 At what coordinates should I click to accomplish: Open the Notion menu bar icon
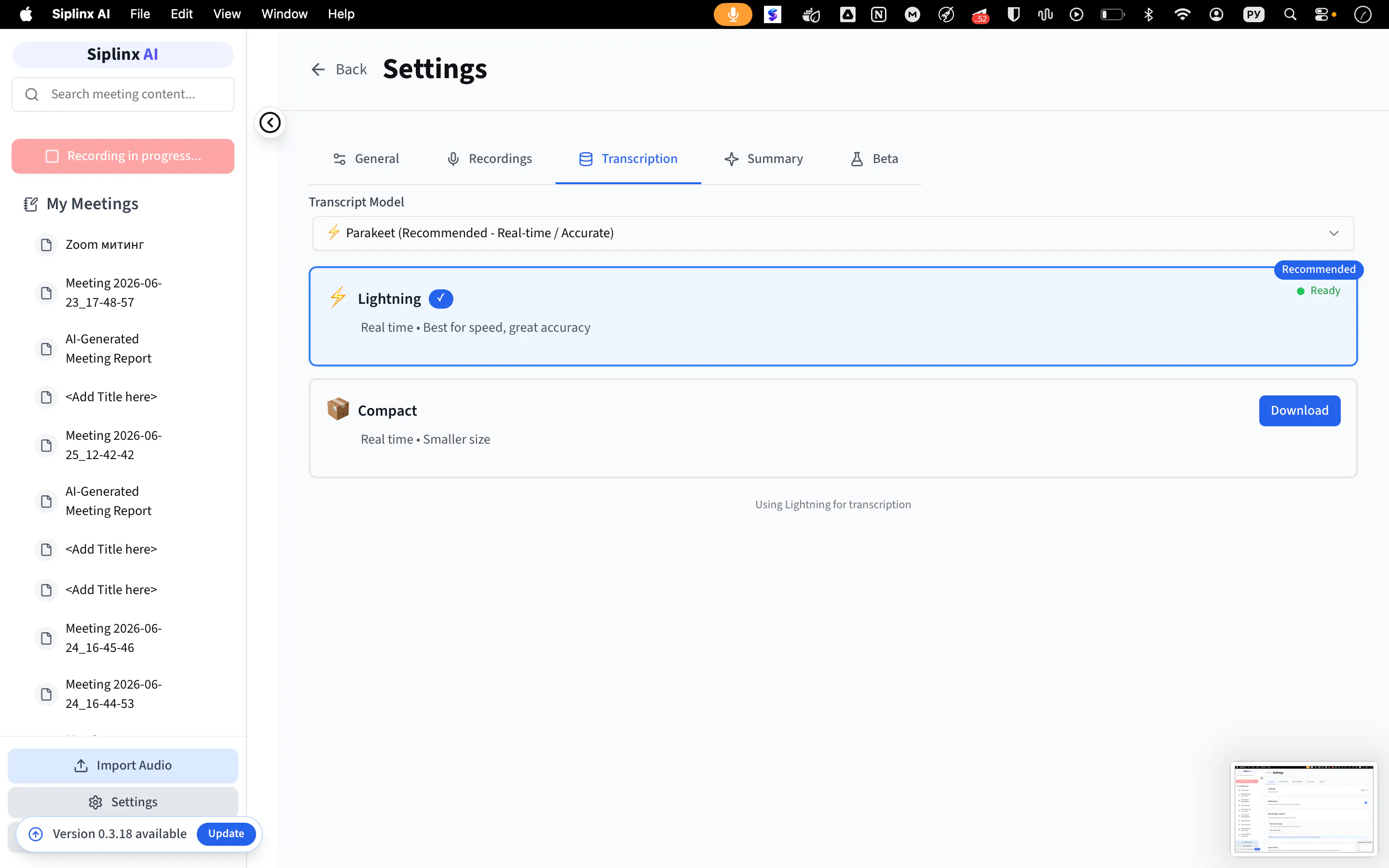tap(879, 14)
